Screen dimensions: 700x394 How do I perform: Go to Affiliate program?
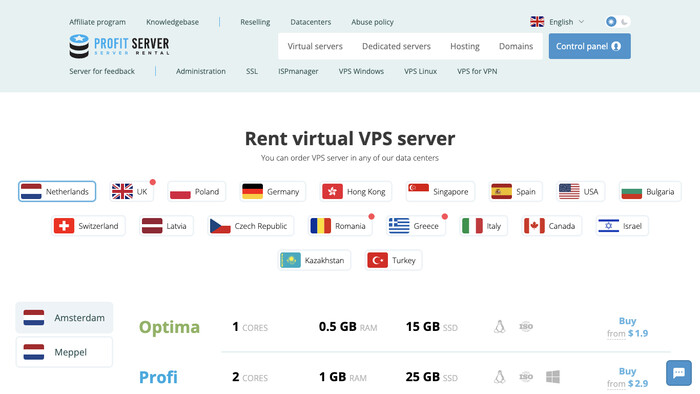[x=97, y=22]
